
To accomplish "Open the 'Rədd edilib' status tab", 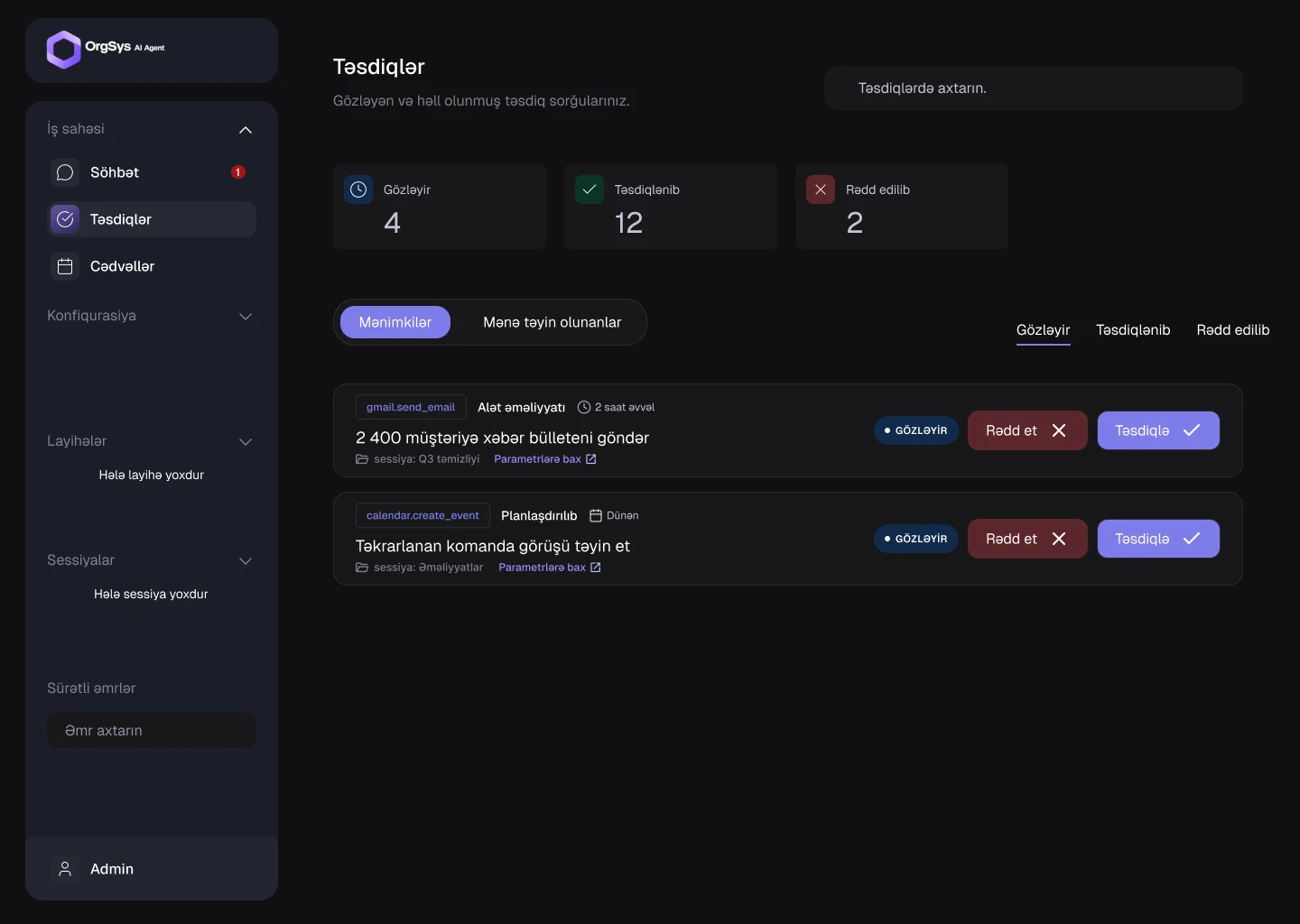I will click(1233, 330).
